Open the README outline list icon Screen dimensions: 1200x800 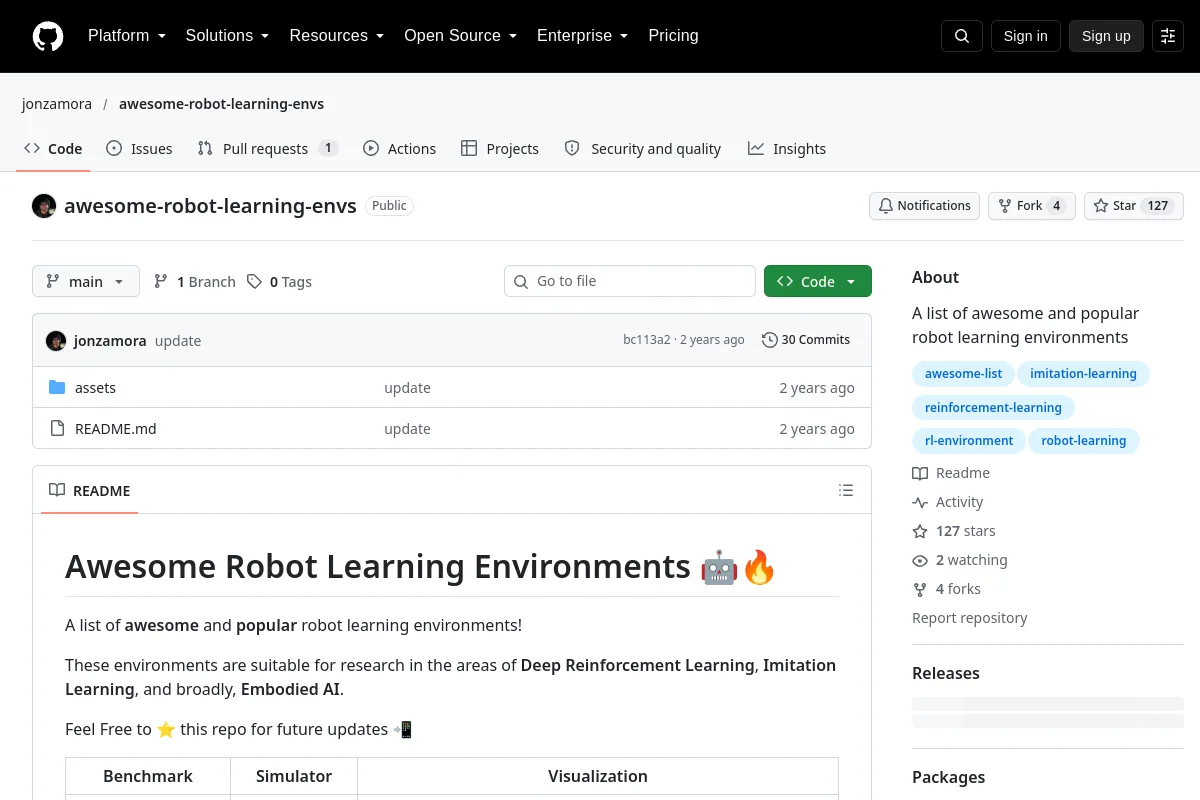(x=846, y=490)
